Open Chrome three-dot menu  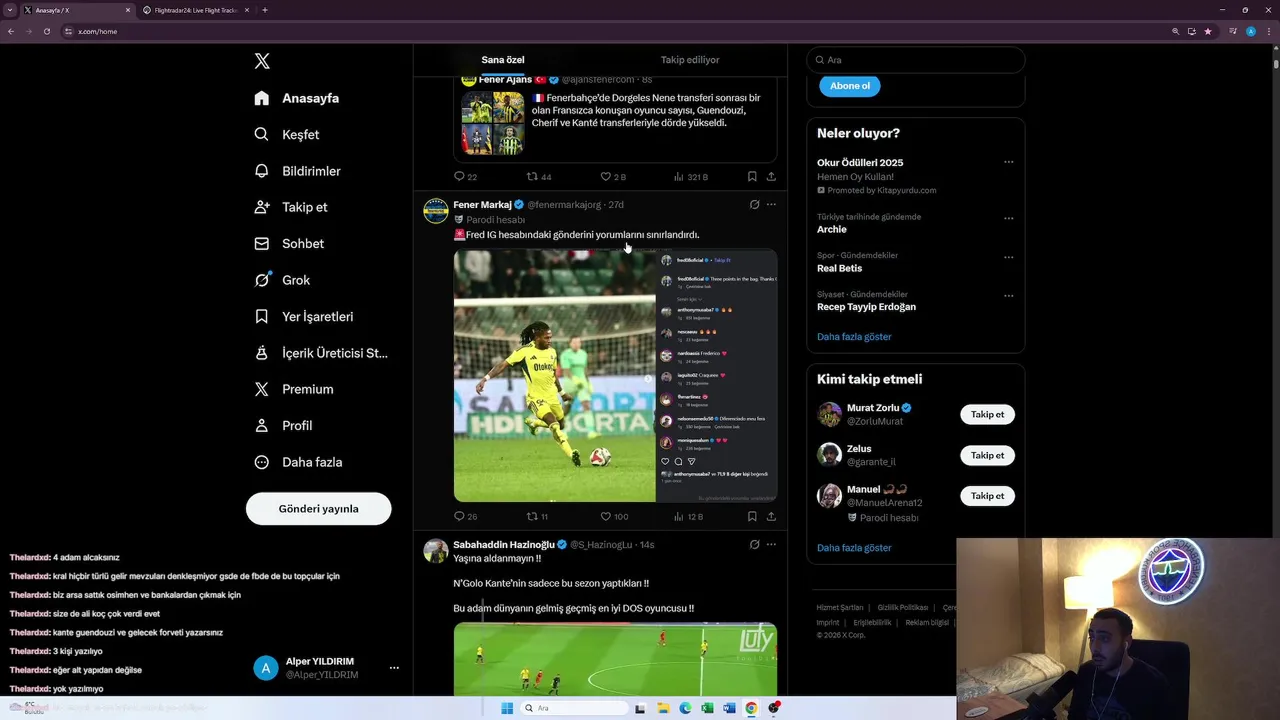[1268, 31]
